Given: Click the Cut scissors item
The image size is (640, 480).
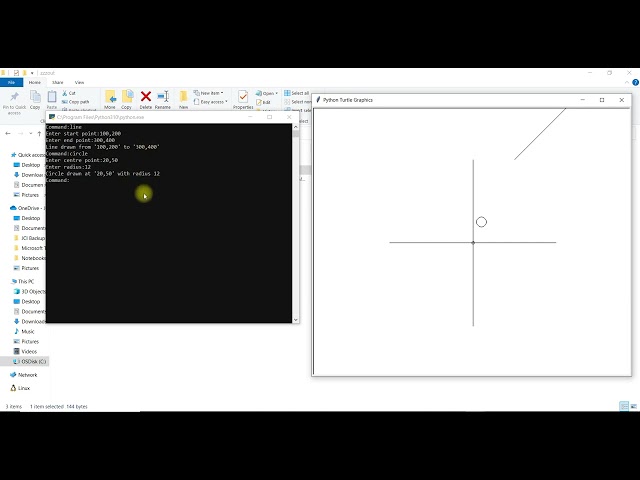Looking at the screenshot, I should 69,93.
